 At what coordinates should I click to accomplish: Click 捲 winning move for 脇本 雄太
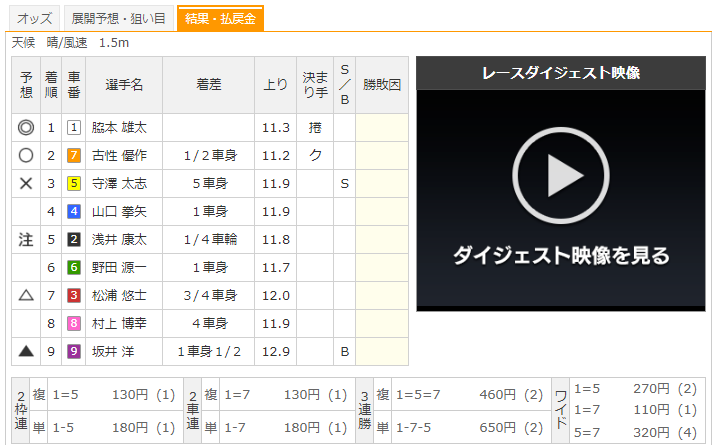coord(315,127)
